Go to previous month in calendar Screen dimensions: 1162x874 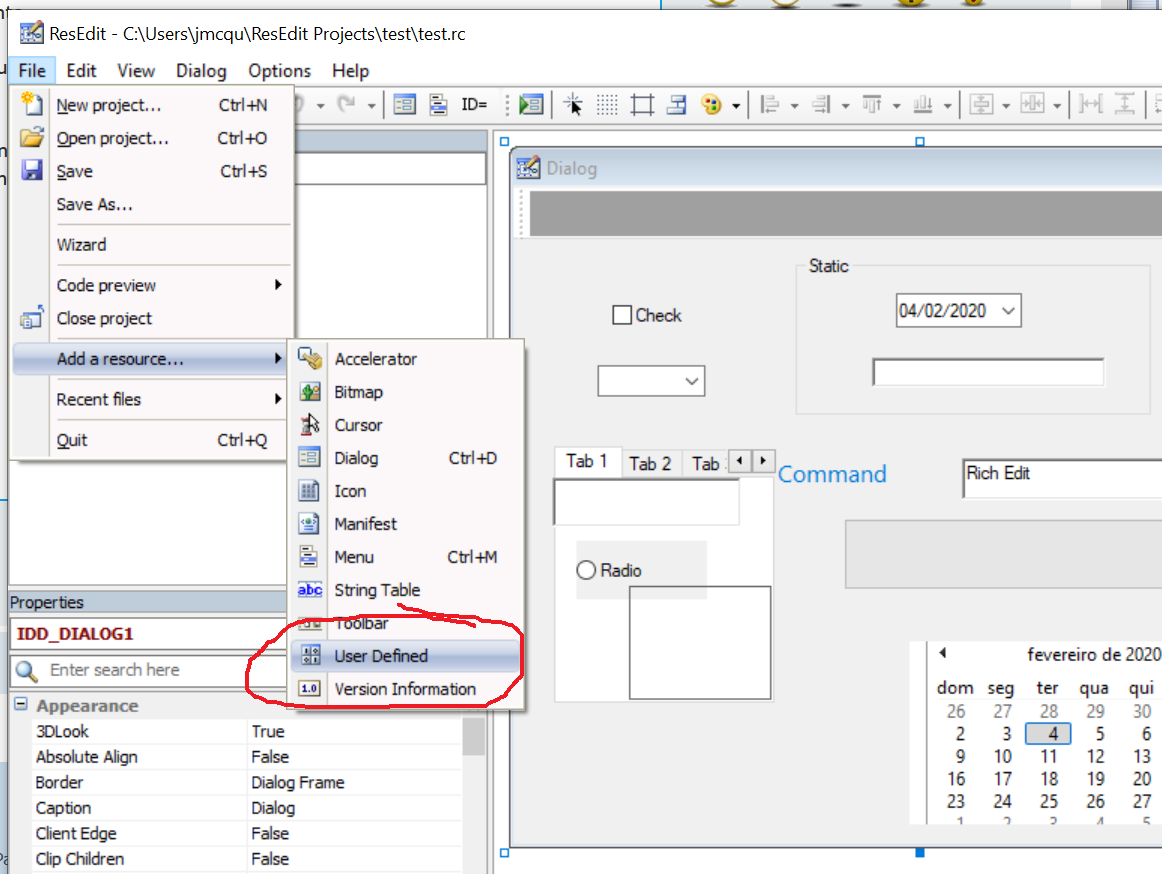point(942,653)
